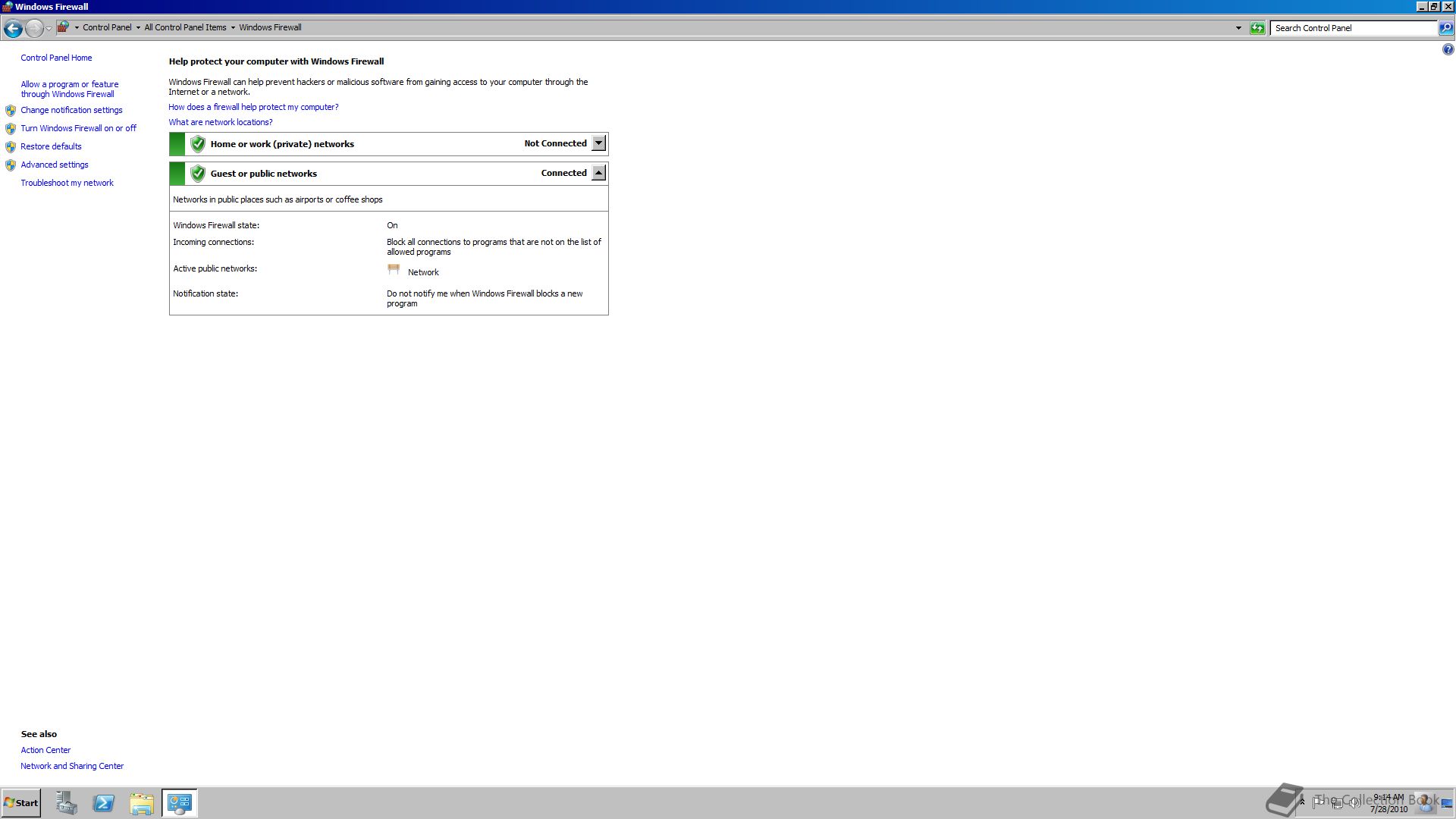This screenshot has height=819, width=1456.
Task: Click the network tray icon
Action: coord(1337,803)
